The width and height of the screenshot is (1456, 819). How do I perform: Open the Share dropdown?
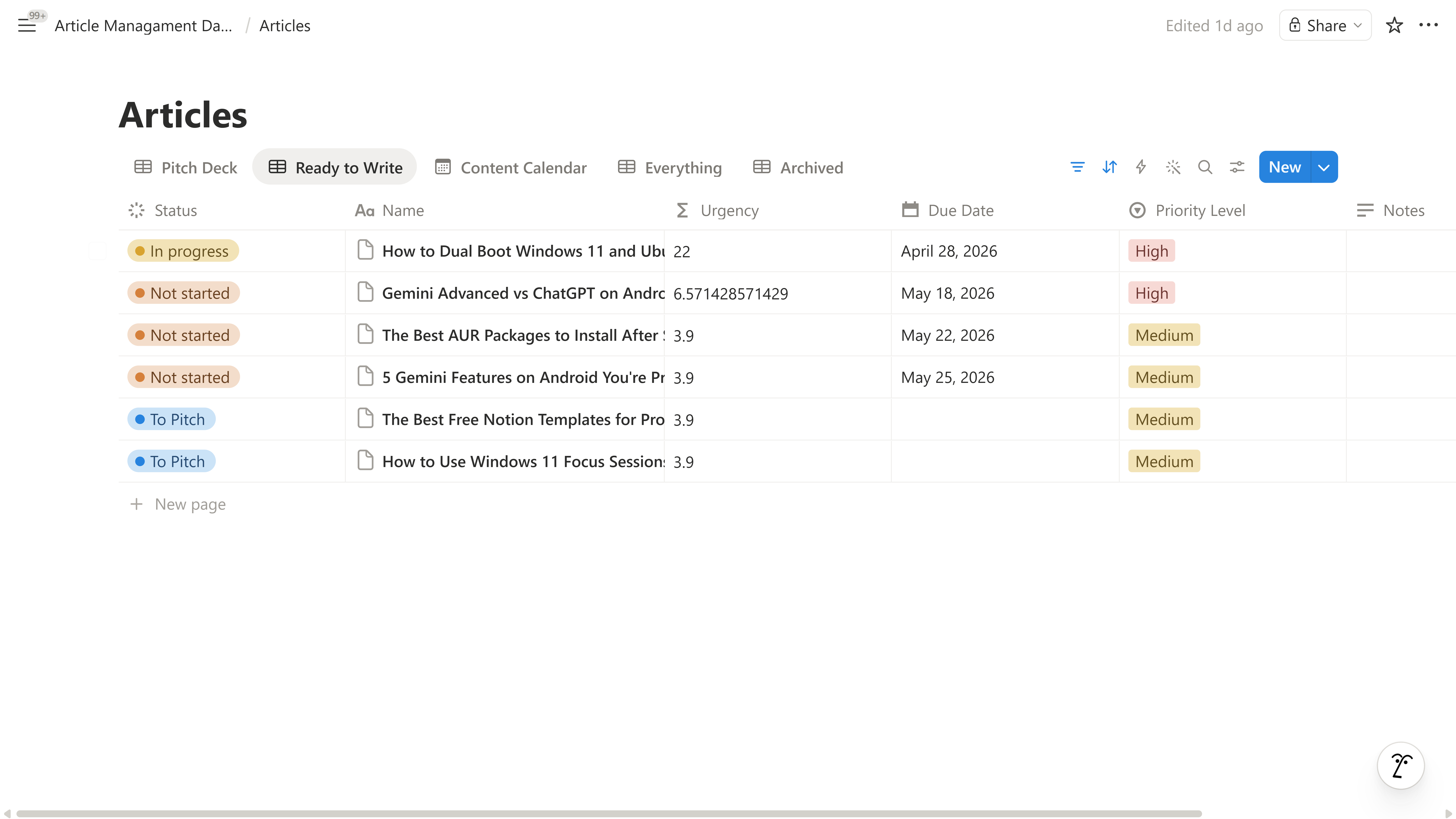pyautogui.click(x=1325, y=25)
